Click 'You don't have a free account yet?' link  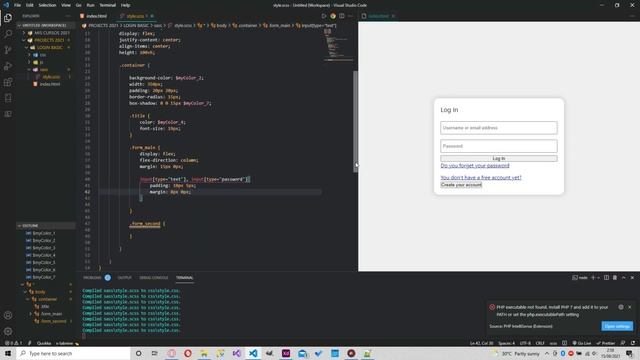pos(481,178)
